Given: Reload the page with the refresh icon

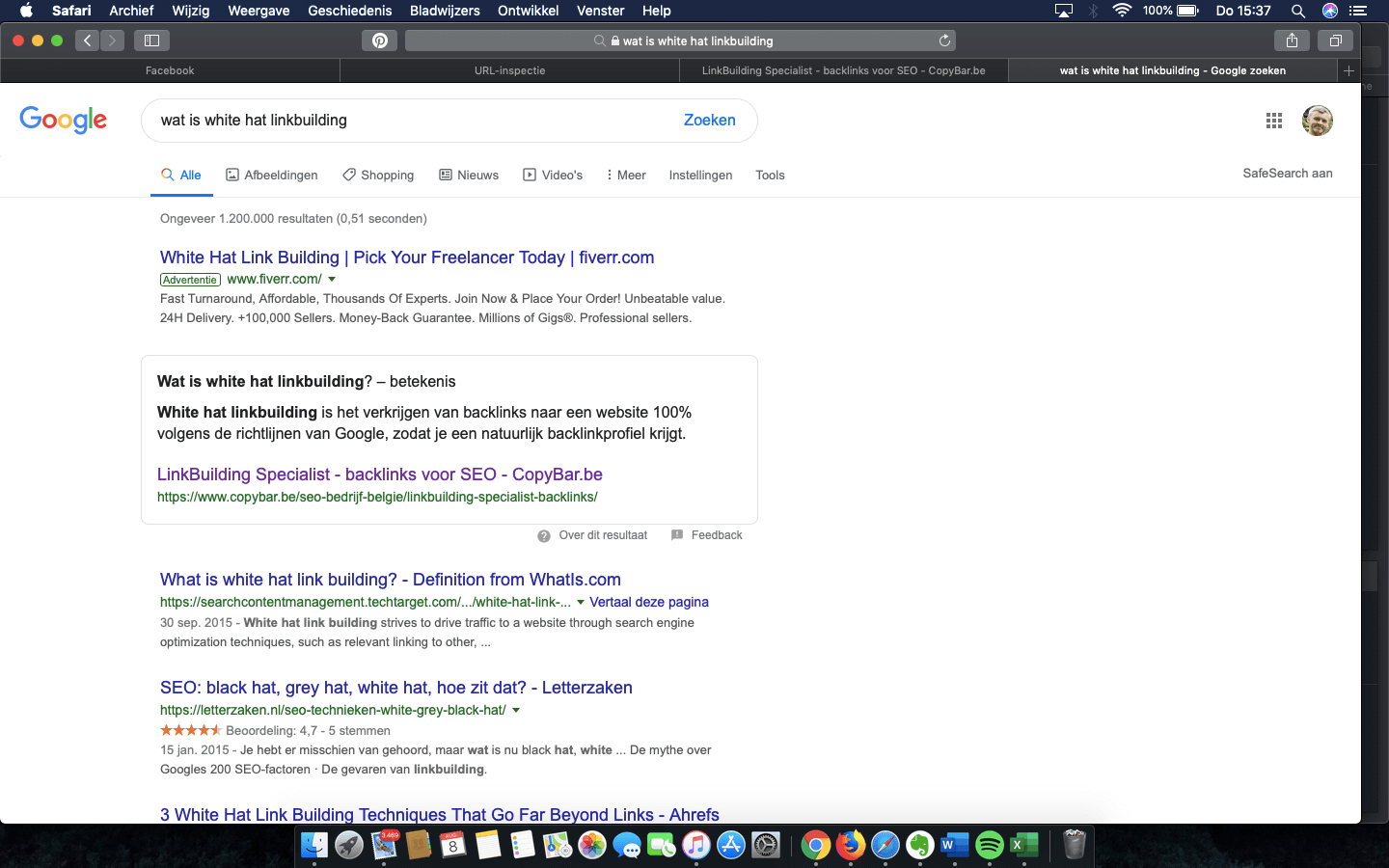Looking at the screenshot, I should pyautogui.click(x=944, y=41).
